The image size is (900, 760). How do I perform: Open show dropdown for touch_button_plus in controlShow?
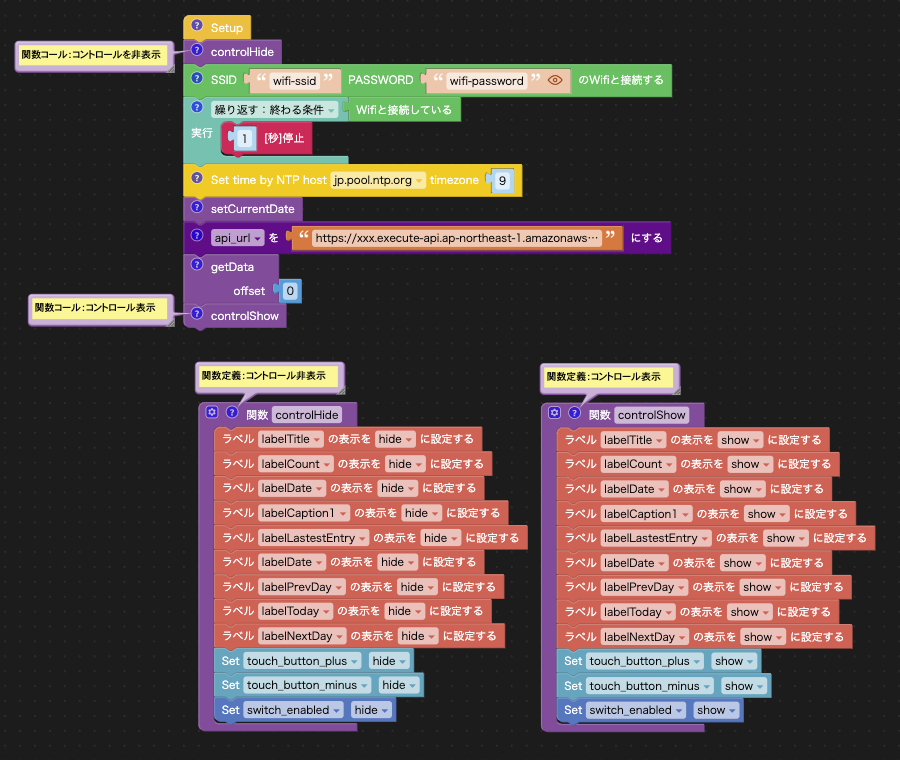tap(734, 661)
